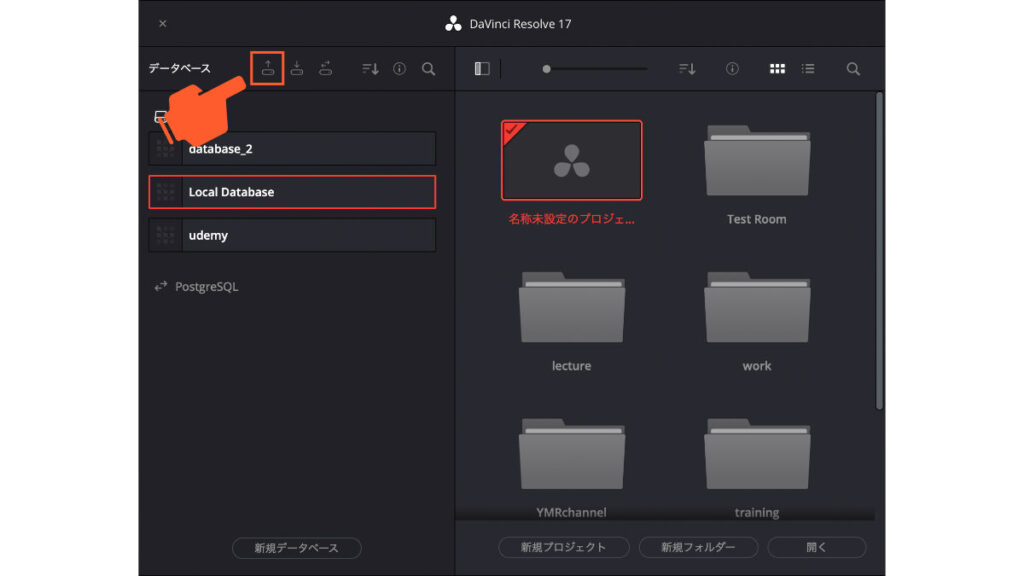This screenshot has width=1024, height=576.
Task: Click the connect database icon
Action: pyautogui.click(x=326, y=68)
